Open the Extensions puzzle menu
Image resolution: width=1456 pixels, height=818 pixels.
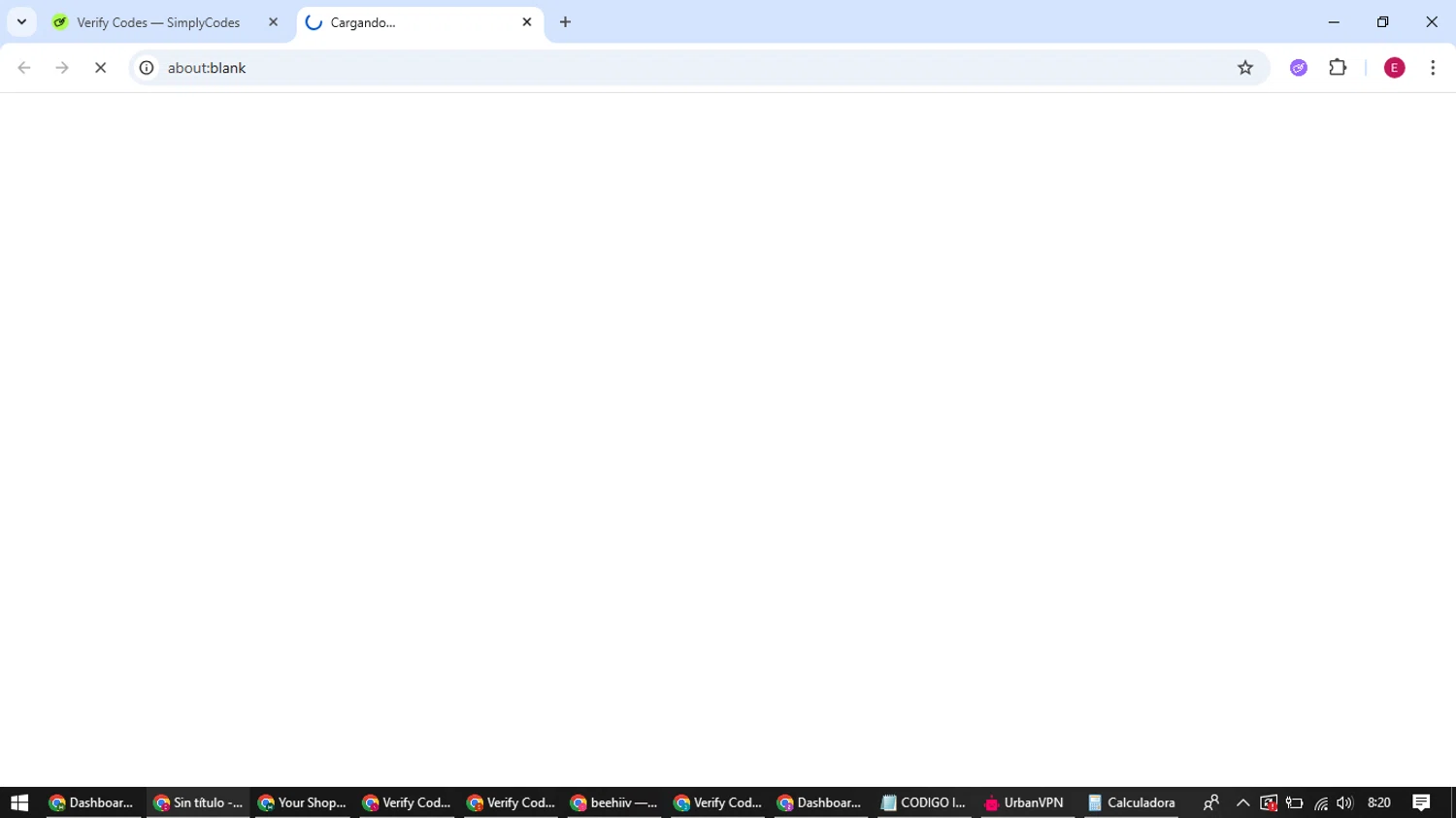1338,68
